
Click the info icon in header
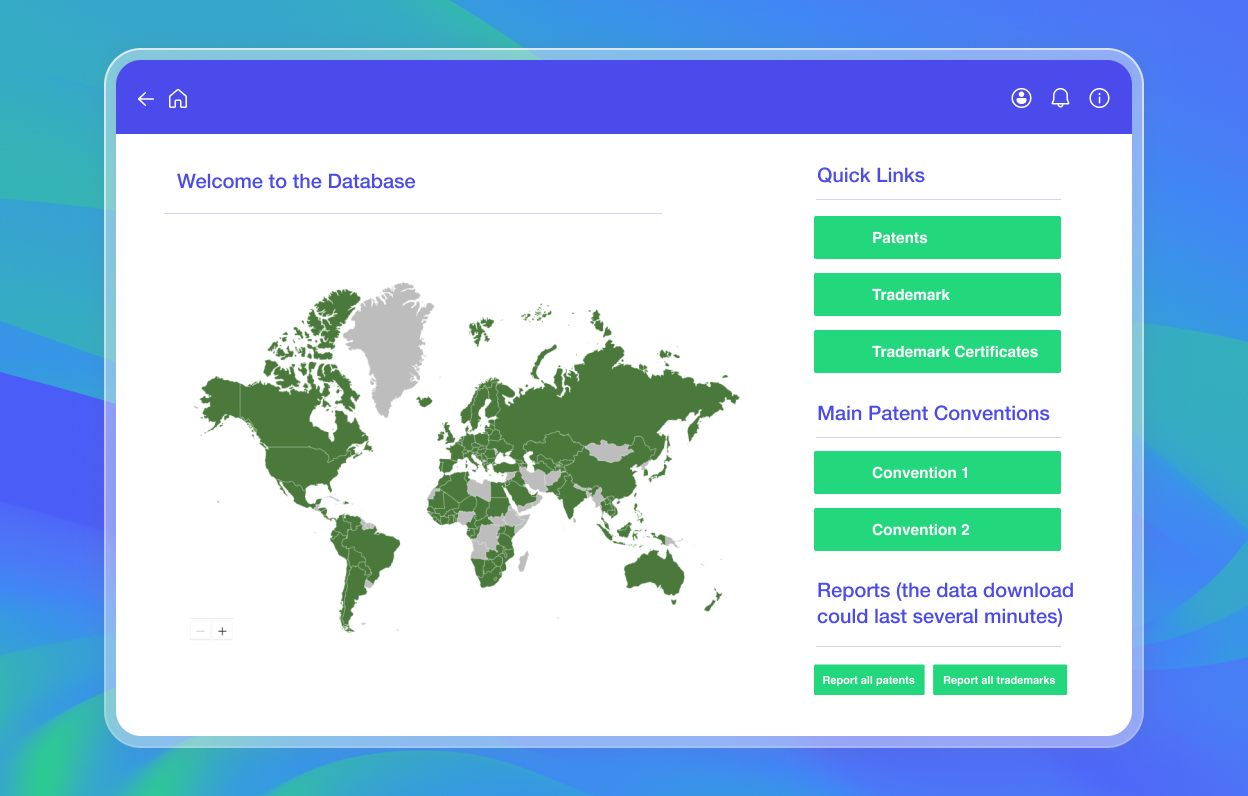tap(1099, 98)
